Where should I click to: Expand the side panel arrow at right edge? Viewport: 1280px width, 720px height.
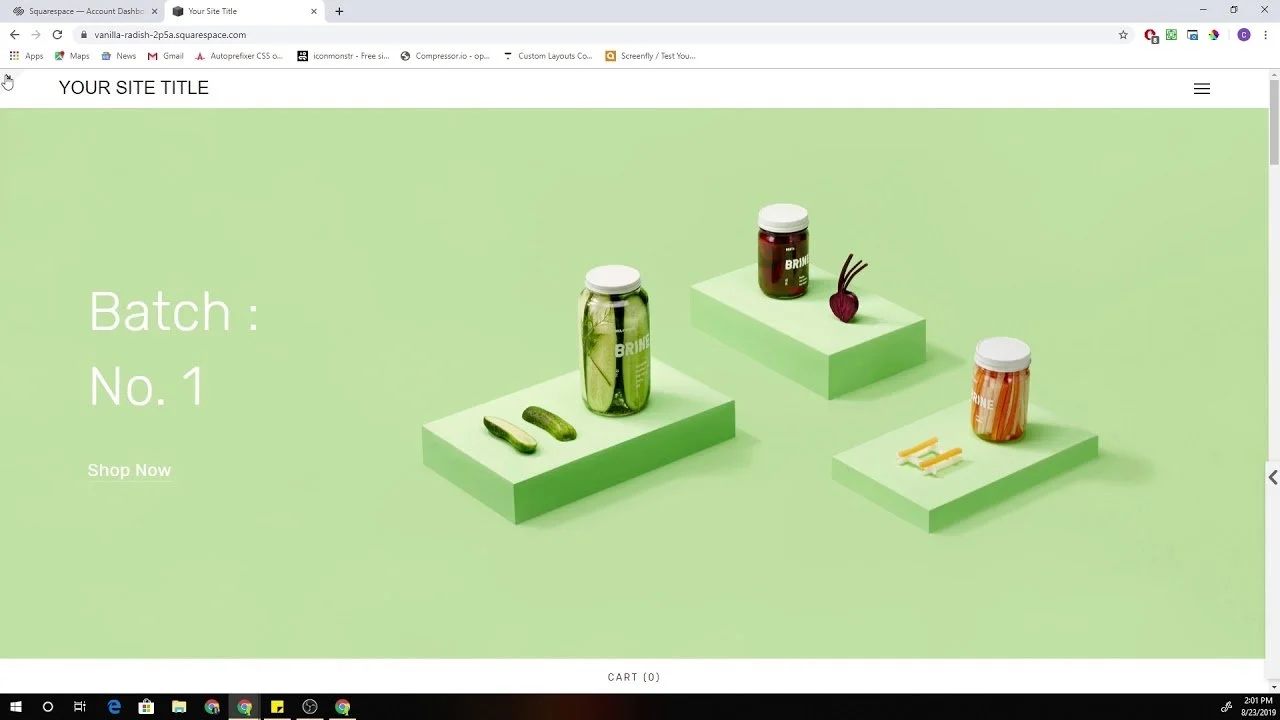[x=1273, y=478]
